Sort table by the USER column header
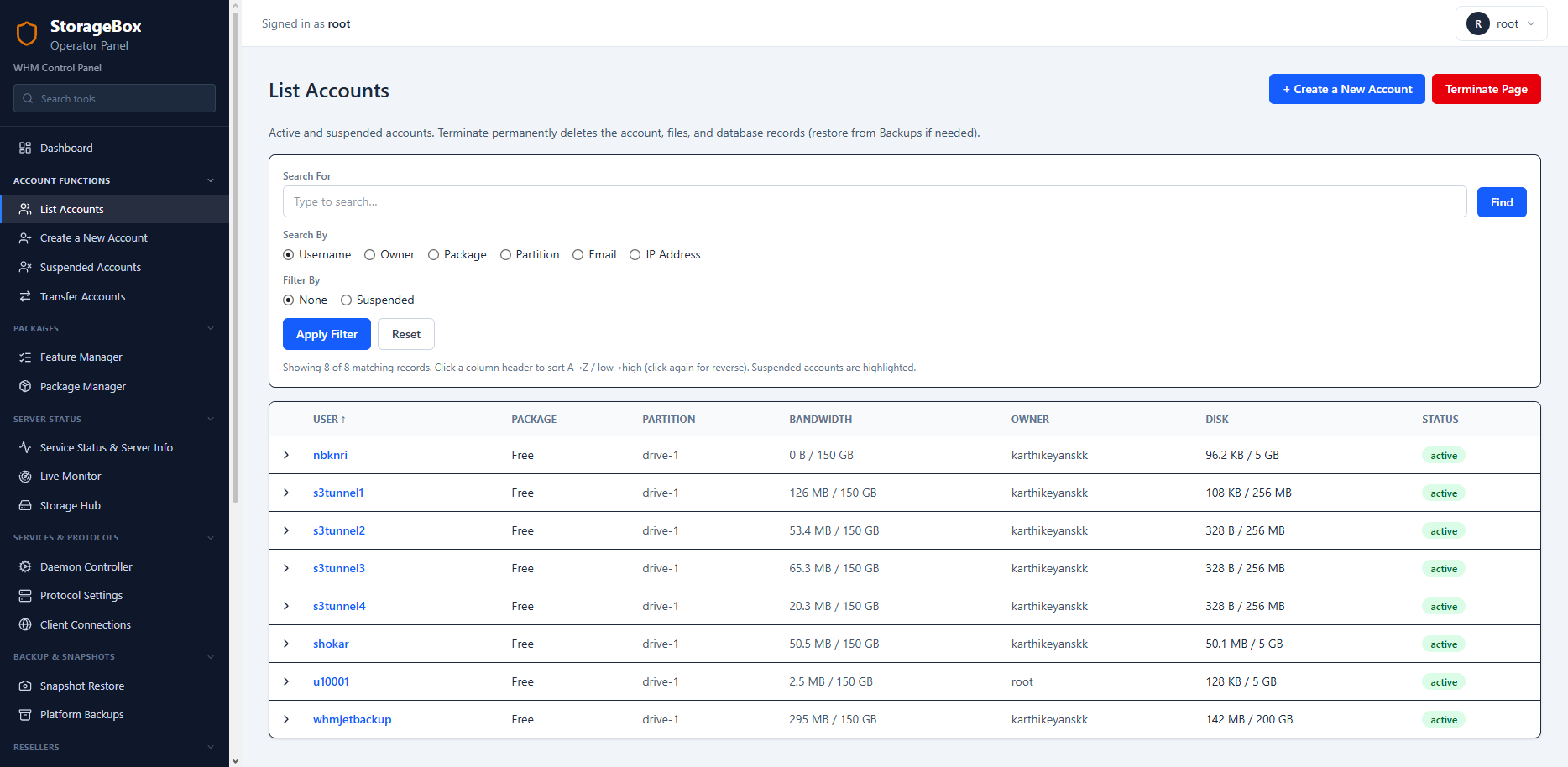This screenshot has height=767, width=1568. [x=329, y=419]
